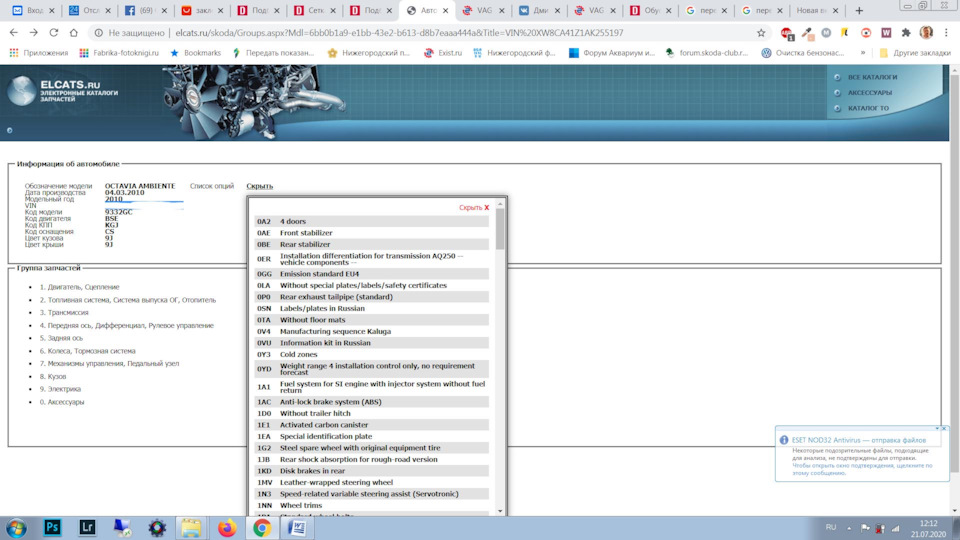Switch to the Дми VK tab
This screenshot has height=540, width=960.
[539, 10]
